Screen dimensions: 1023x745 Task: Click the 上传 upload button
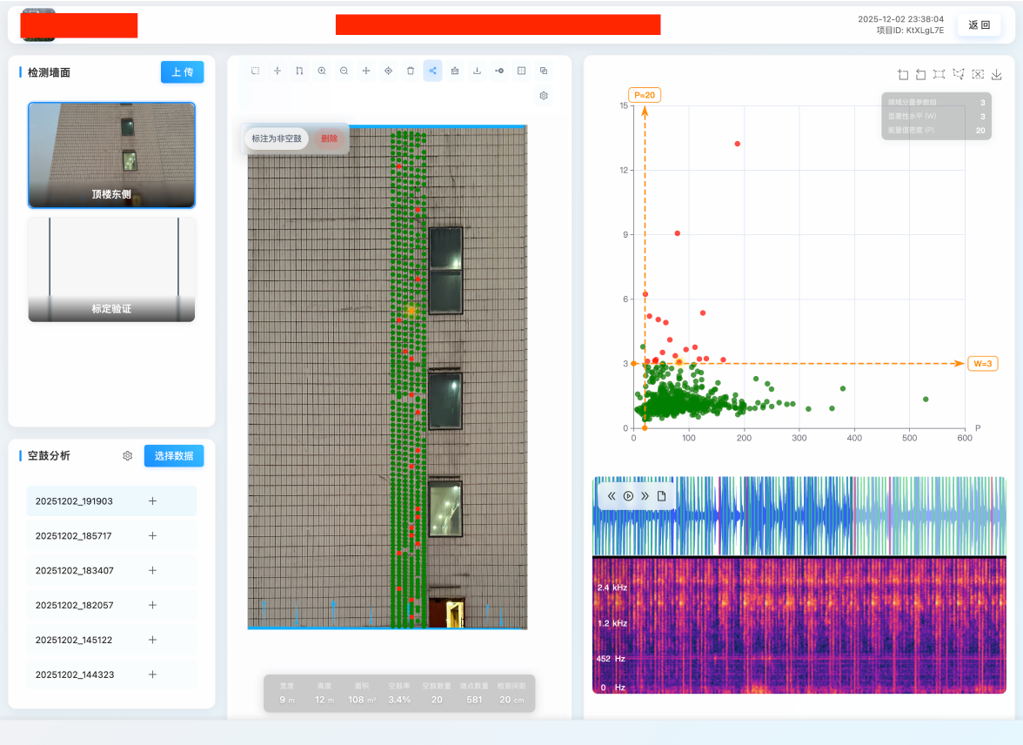(x=182, y=72)
